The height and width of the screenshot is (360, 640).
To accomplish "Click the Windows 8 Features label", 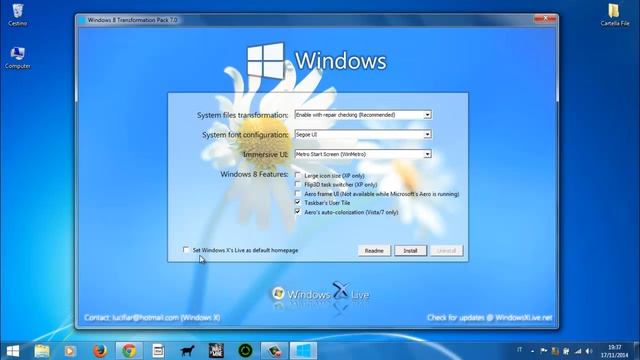I will coord(254,174).
